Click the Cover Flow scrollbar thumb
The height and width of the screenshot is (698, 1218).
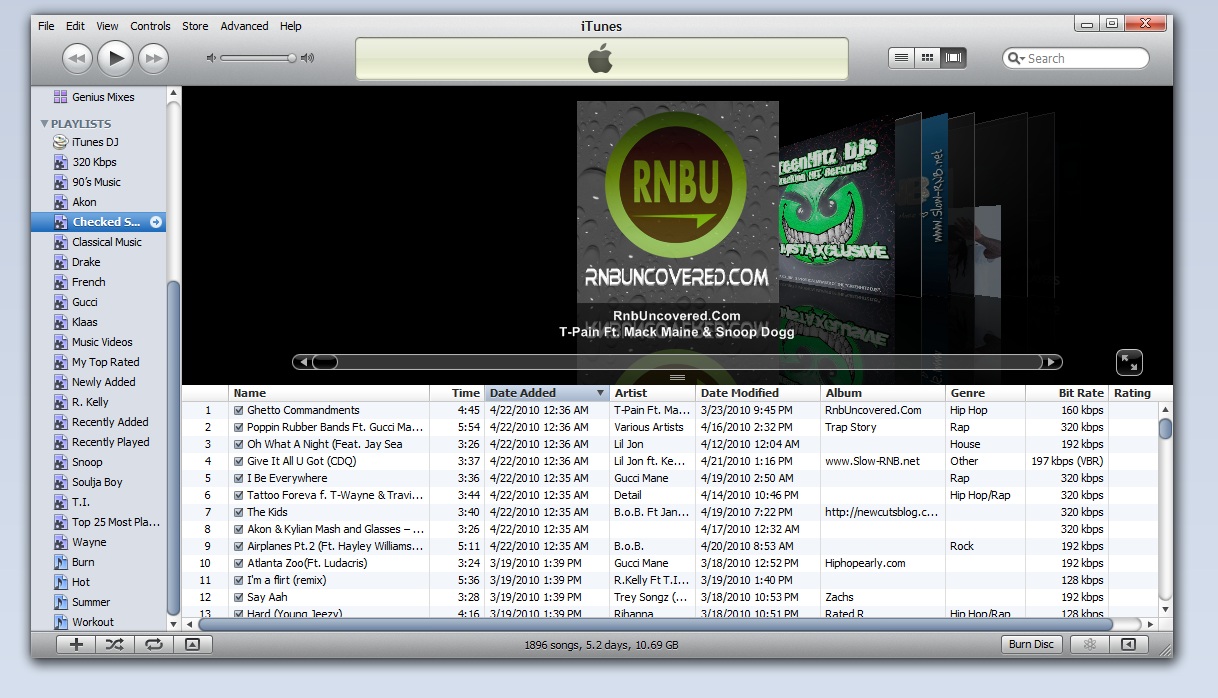pos(325,362)
